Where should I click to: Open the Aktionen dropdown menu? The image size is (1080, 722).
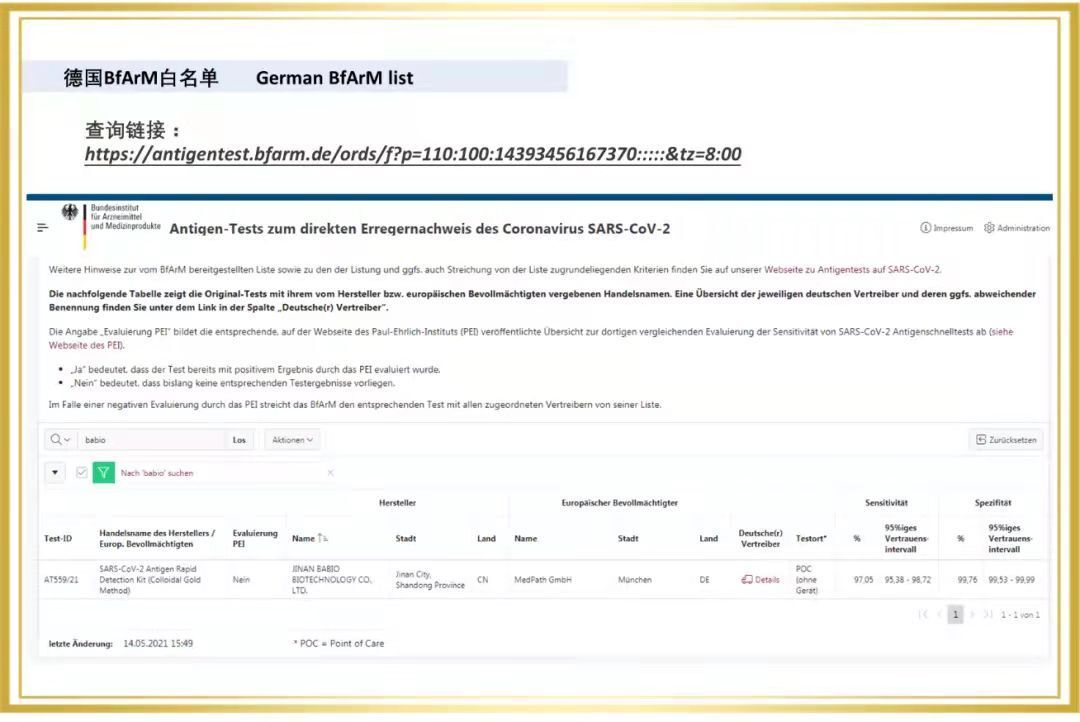coord(293,440)
